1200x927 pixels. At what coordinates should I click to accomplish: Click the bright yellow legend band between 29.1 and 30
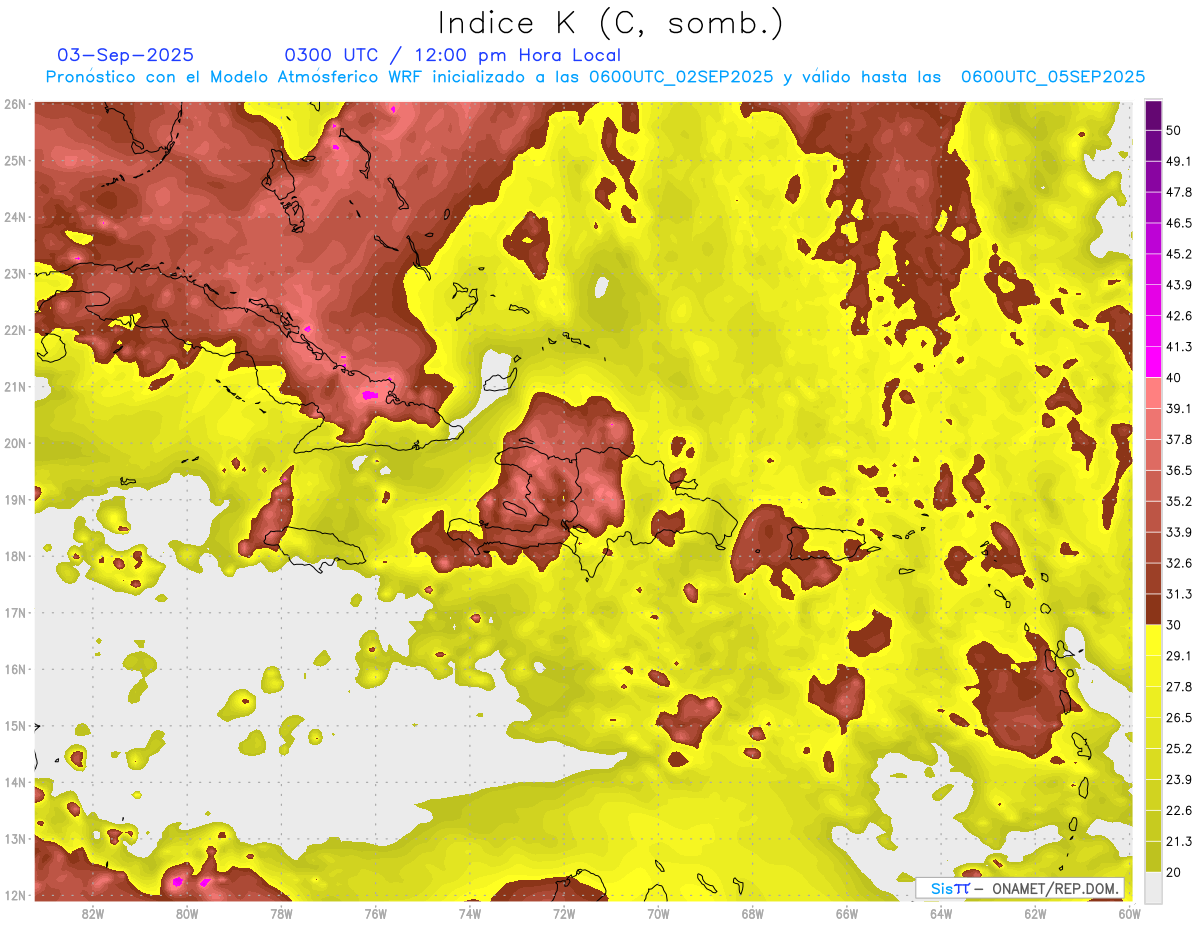pyautogui.click(x=1153, y=641)
